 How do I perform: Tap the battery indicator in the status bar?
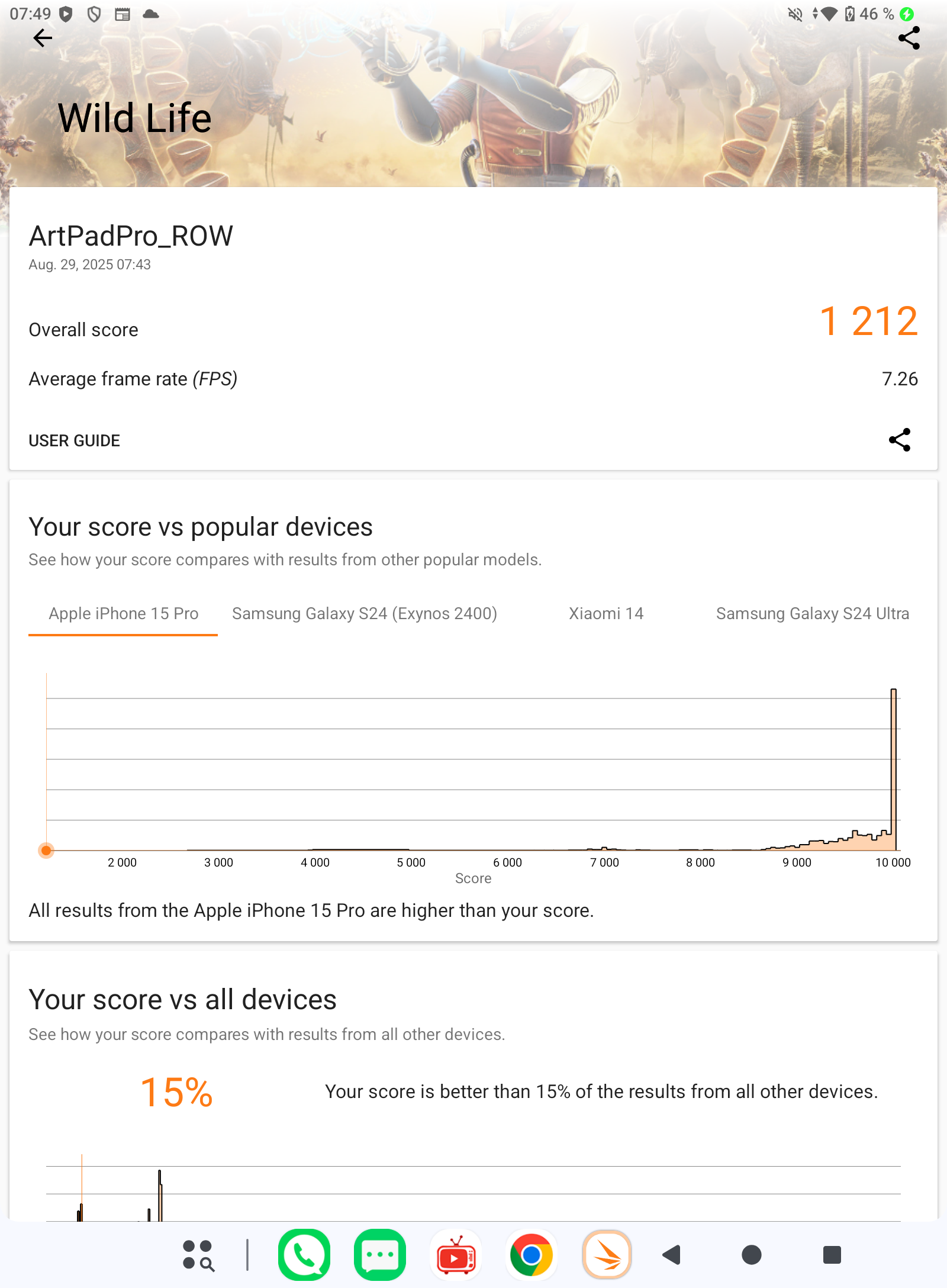click(850, 14)
